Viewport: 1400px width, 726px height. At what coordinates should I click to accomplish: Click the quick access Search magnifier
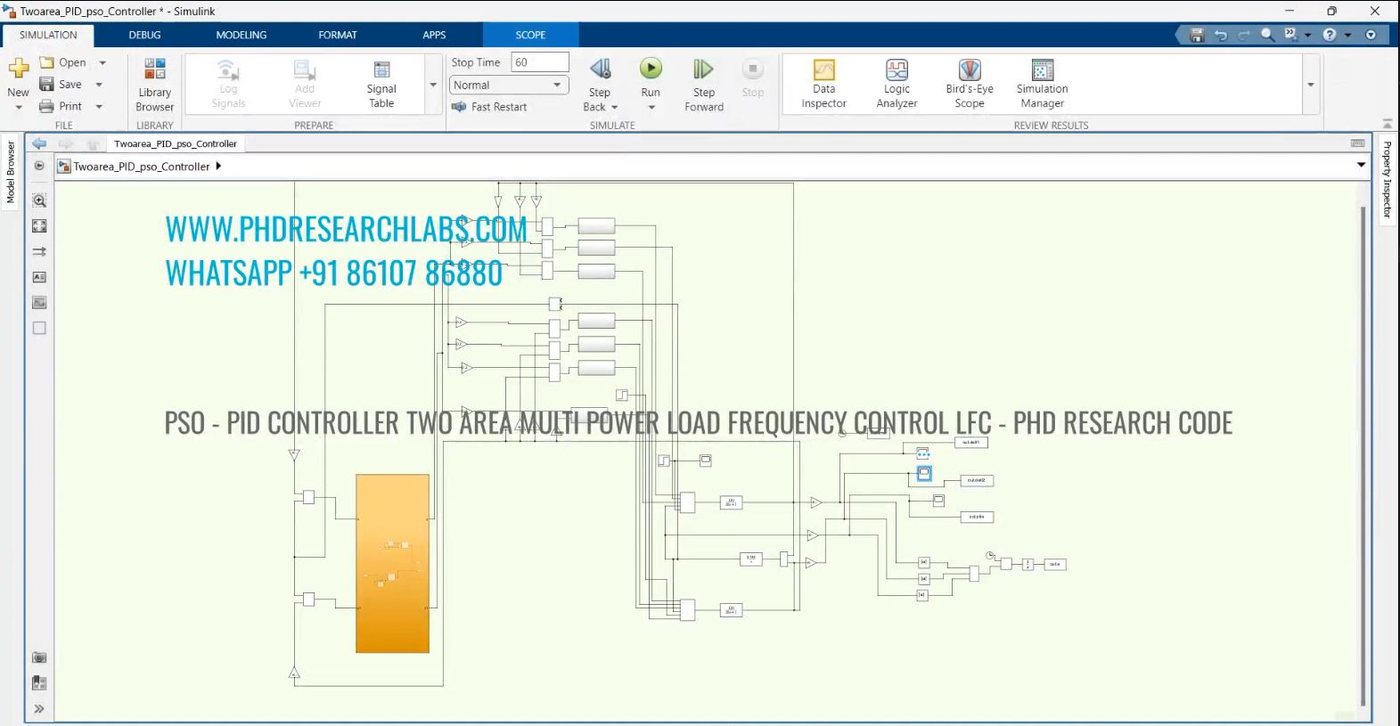pyautogui.click(x=1267, y=35)
